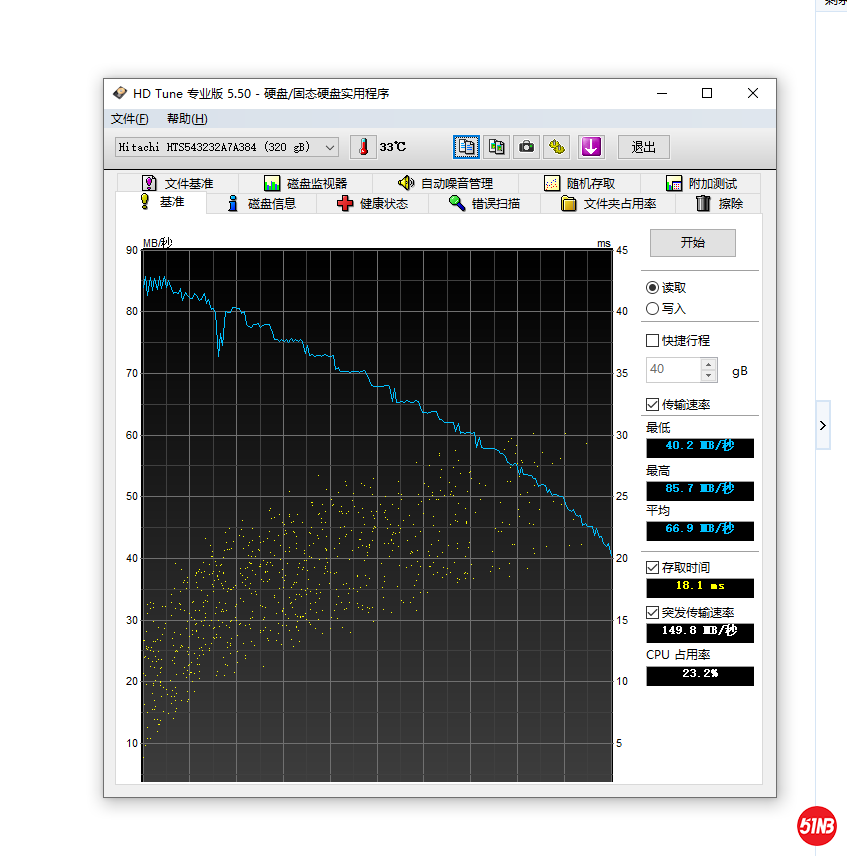Disable the 存取时间 checkbox
Image resolution: width=847 pixels, height=856 pixels.
(x=653, y=568)
